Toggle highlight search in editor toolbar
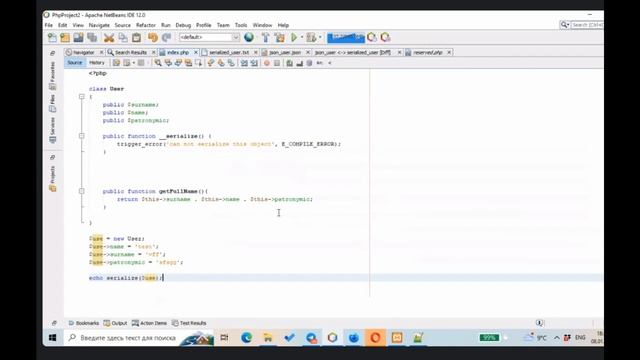Viewport: 640px width, 360px height. coord(188,63)
